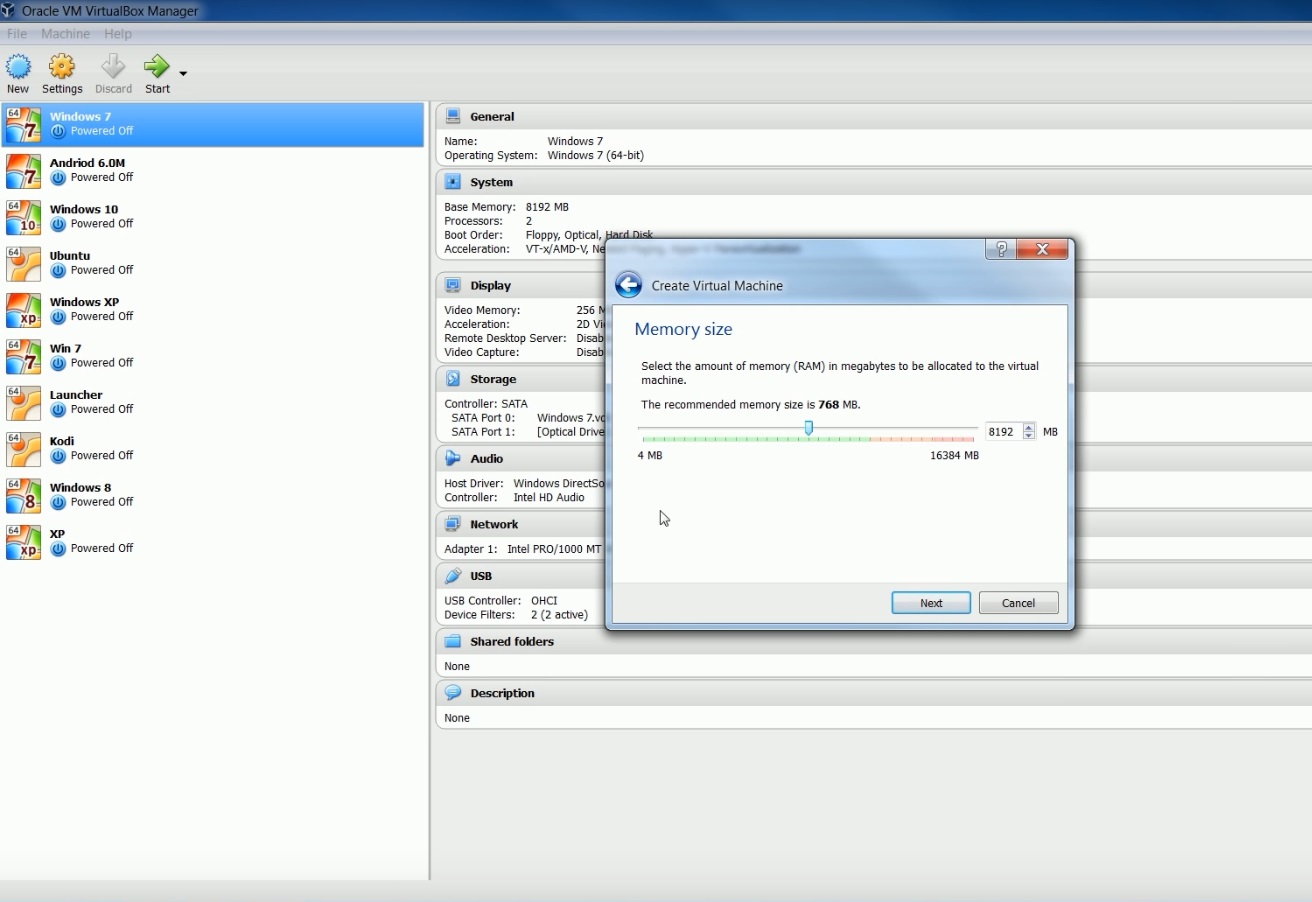Open the File menu

pyautogui.click(x=17, y=34)
